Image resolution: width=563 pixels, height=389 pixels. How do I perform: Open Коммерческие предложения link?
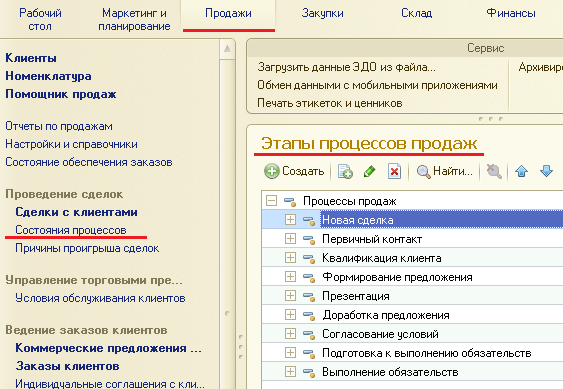108,348
